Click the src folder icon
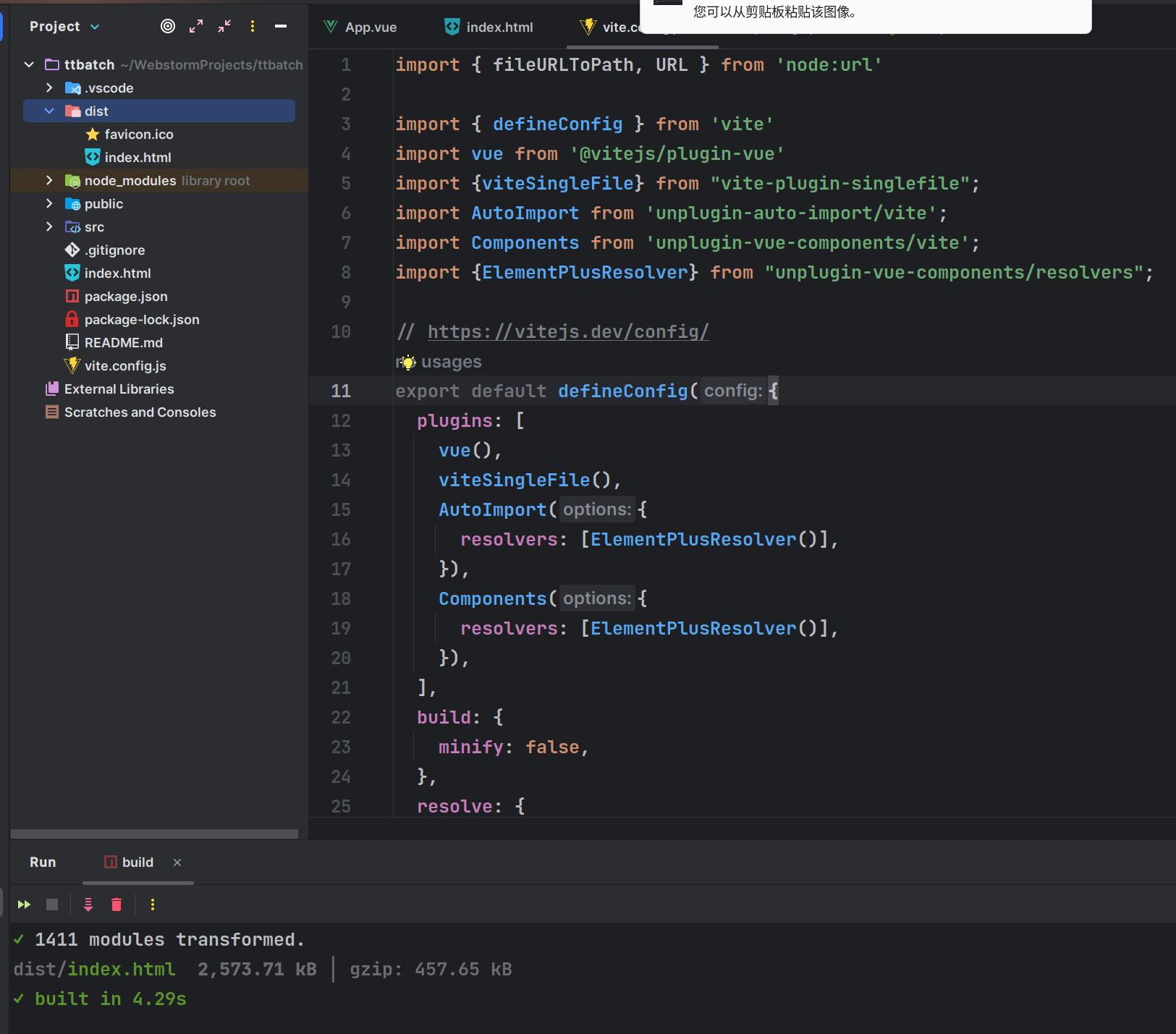The height and width of the screenshot is (1034, 1176). pyautogui.click(x=72, y=226)
